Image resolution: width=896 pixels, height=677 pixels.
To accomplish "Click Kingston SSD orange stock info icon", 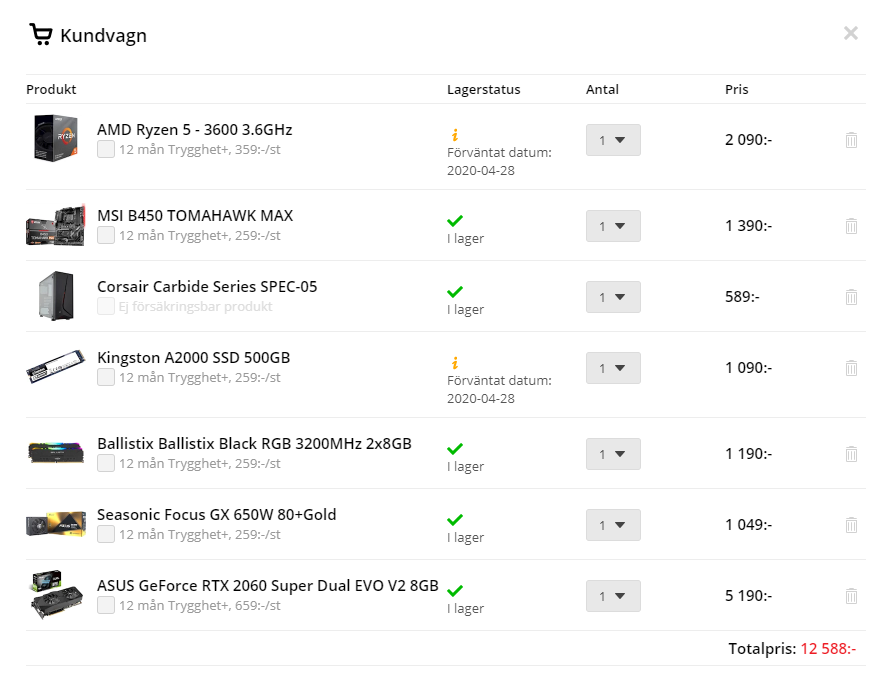I will (x=454, y=362).
